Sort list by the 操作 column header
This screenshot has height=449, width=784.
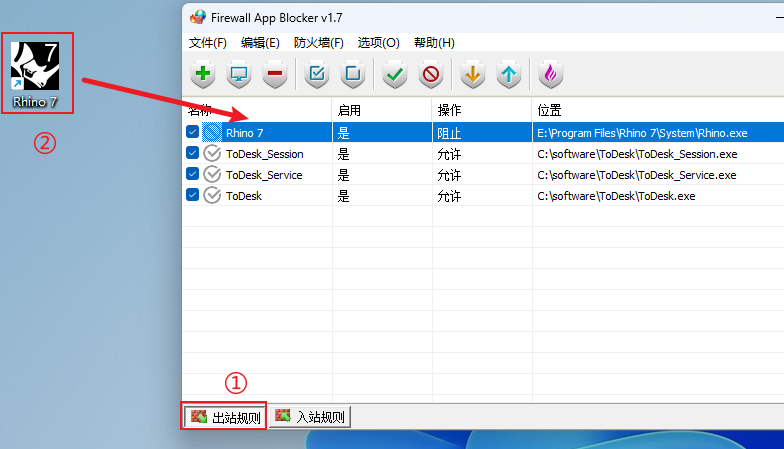(x=482, y=110)
